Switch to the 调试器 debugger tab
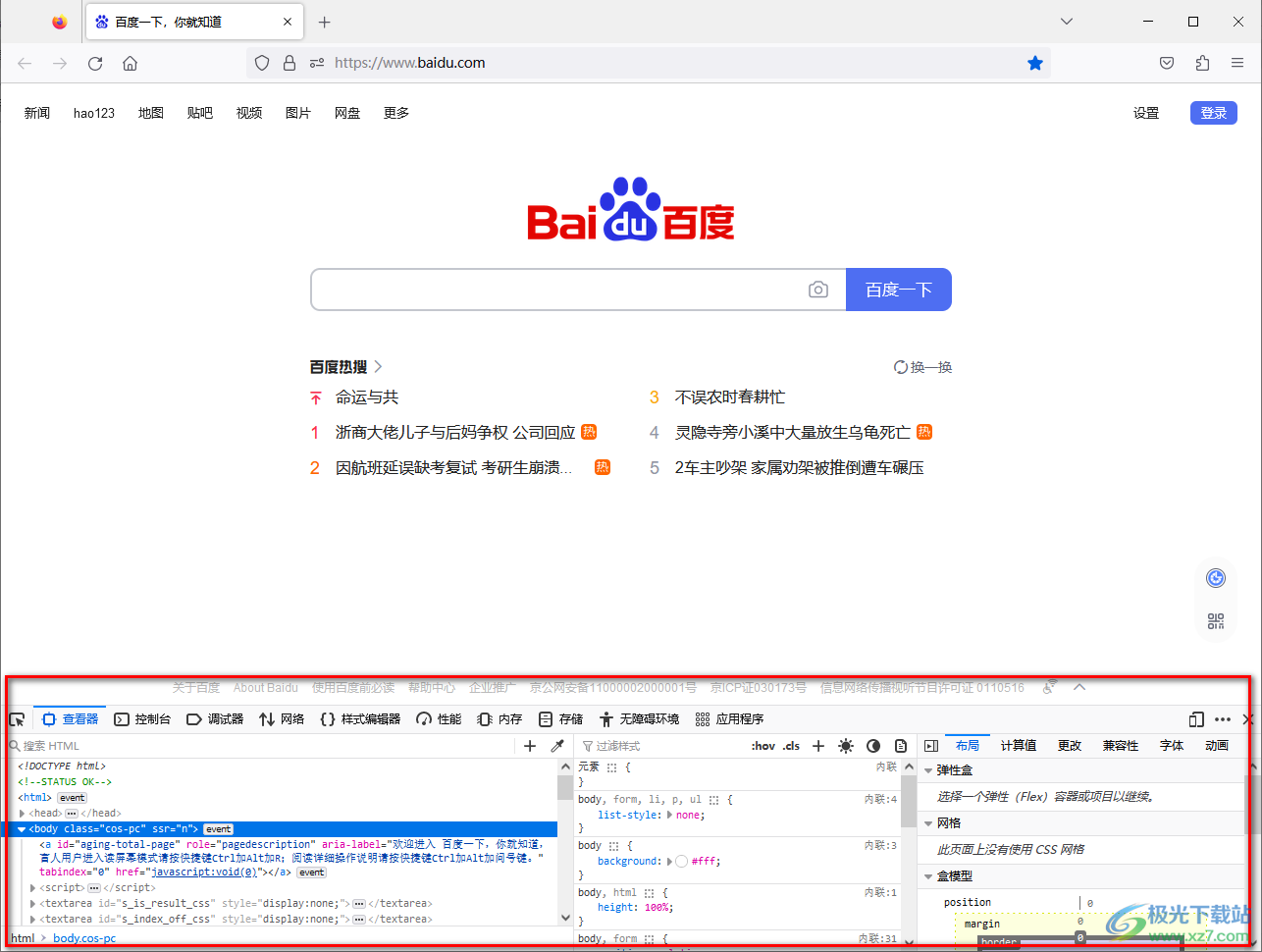This screenshot has width=1262, height=952. [215, 719]
